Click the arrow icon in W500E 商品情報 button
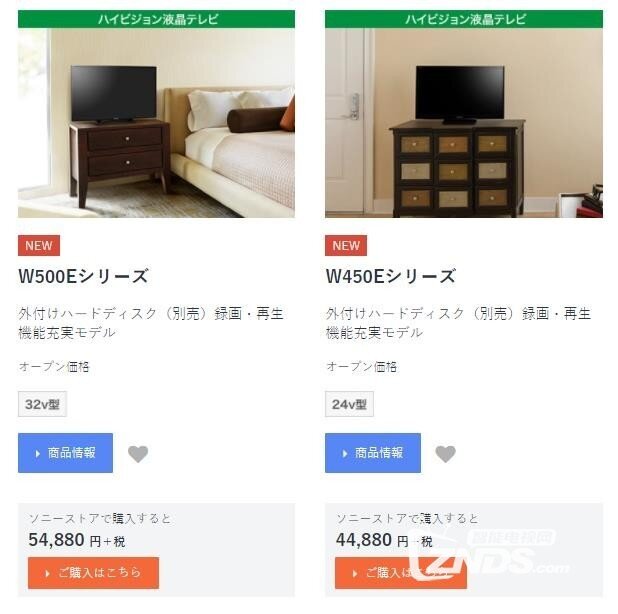This screenshot has width=618, height=614. pyautogui.click(x=38, y=454)
